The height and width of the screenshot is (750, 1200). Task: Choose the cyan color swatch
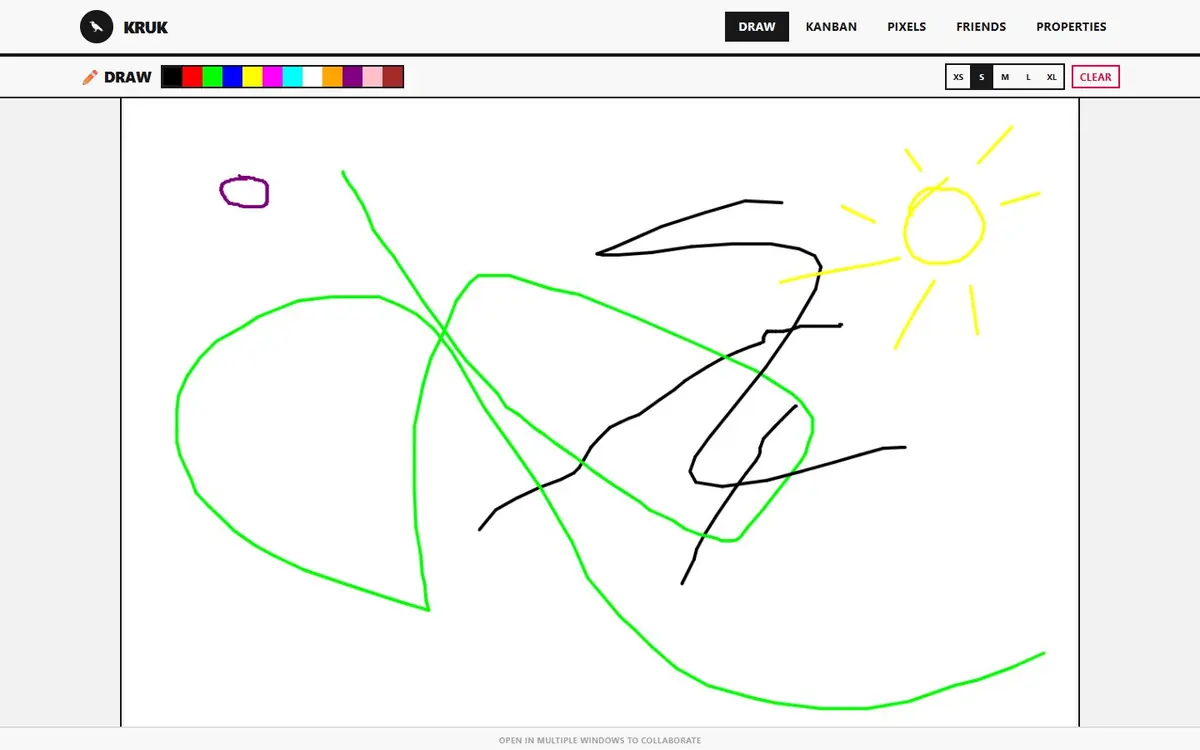292,77
